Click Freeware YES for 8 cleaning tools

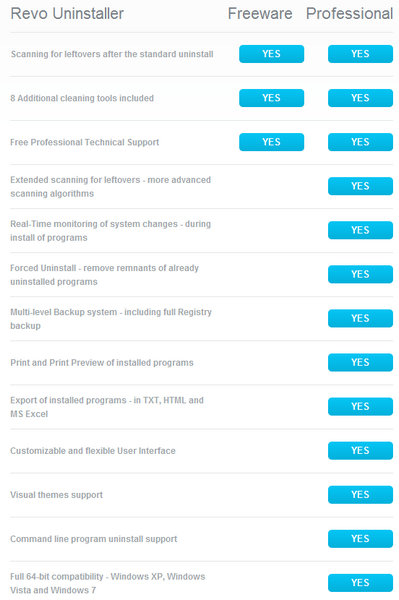click(271, 98)
